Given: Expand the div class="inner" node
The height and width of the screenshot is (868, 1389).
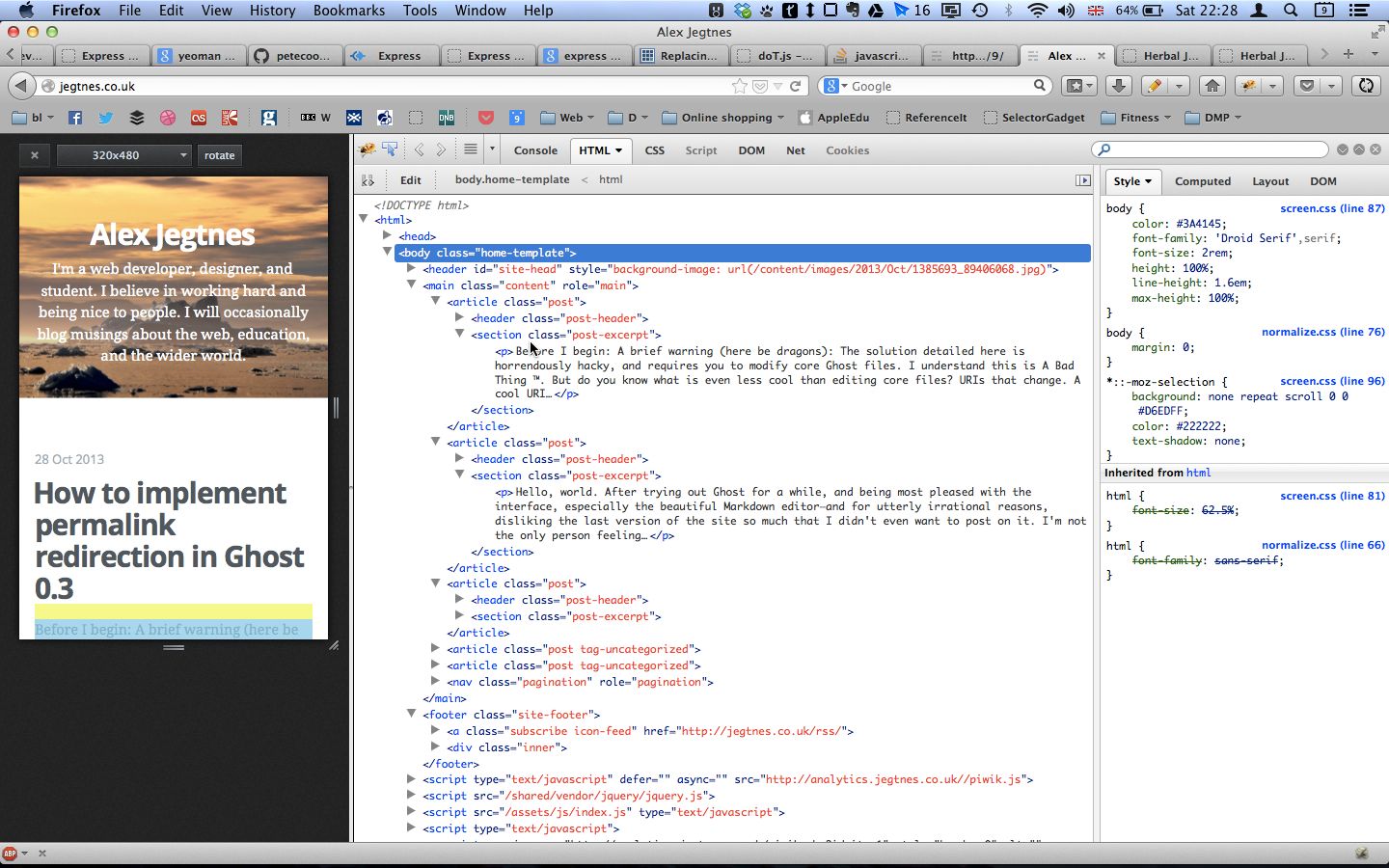Looking at the screenshot, I should 436,746.
